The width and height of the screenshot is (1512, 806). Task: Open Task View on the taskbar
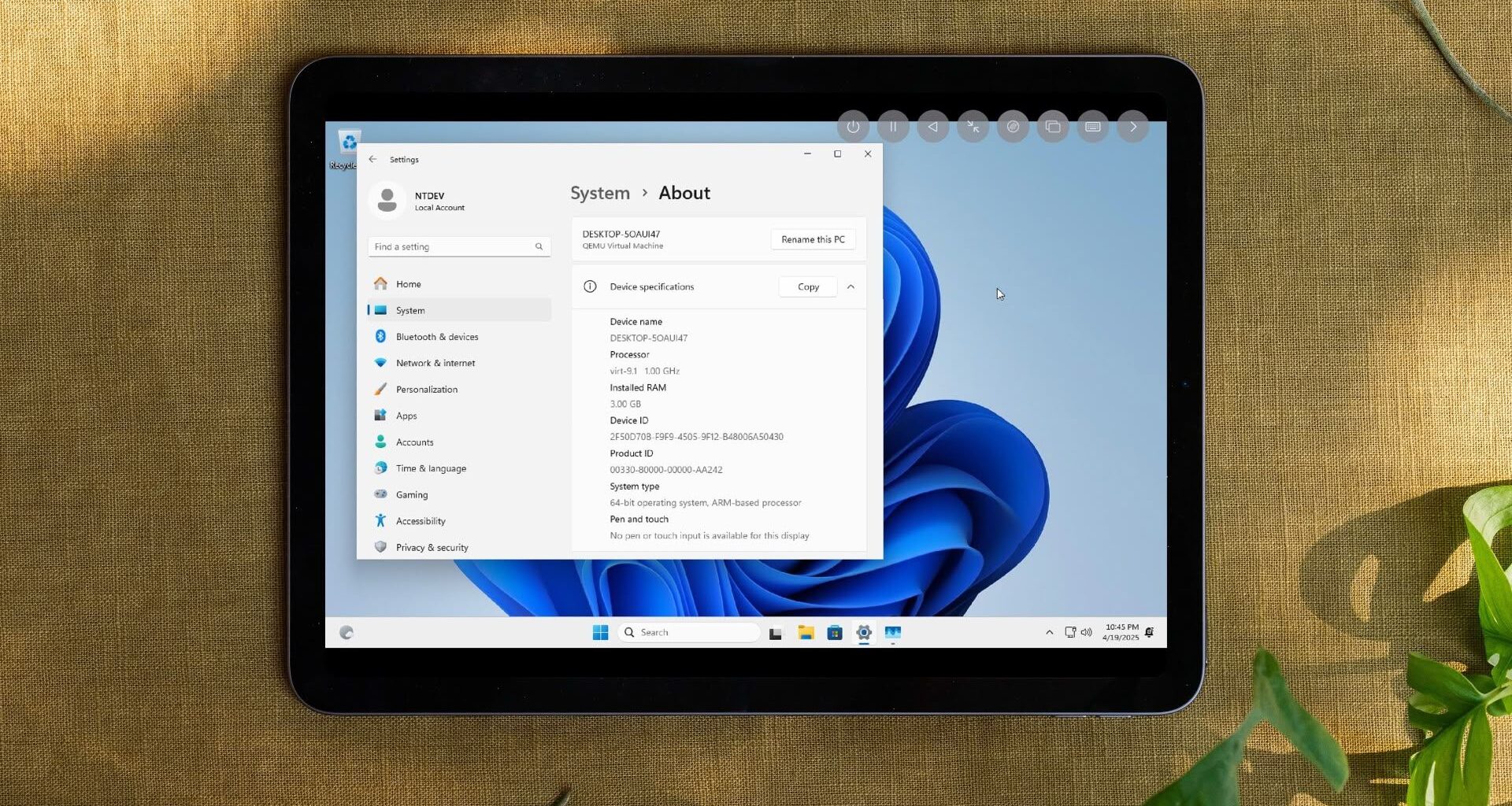776,633
